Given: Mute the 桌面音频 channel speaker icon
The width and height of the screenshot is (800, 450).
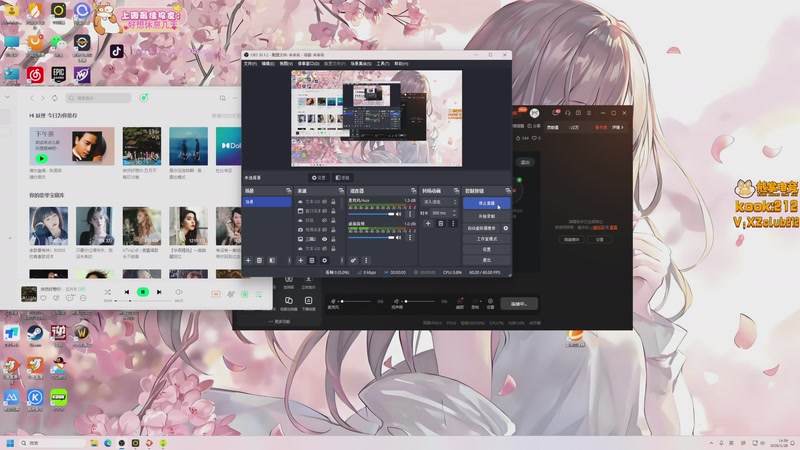Looking at the screenshot, I should [398, 238].
